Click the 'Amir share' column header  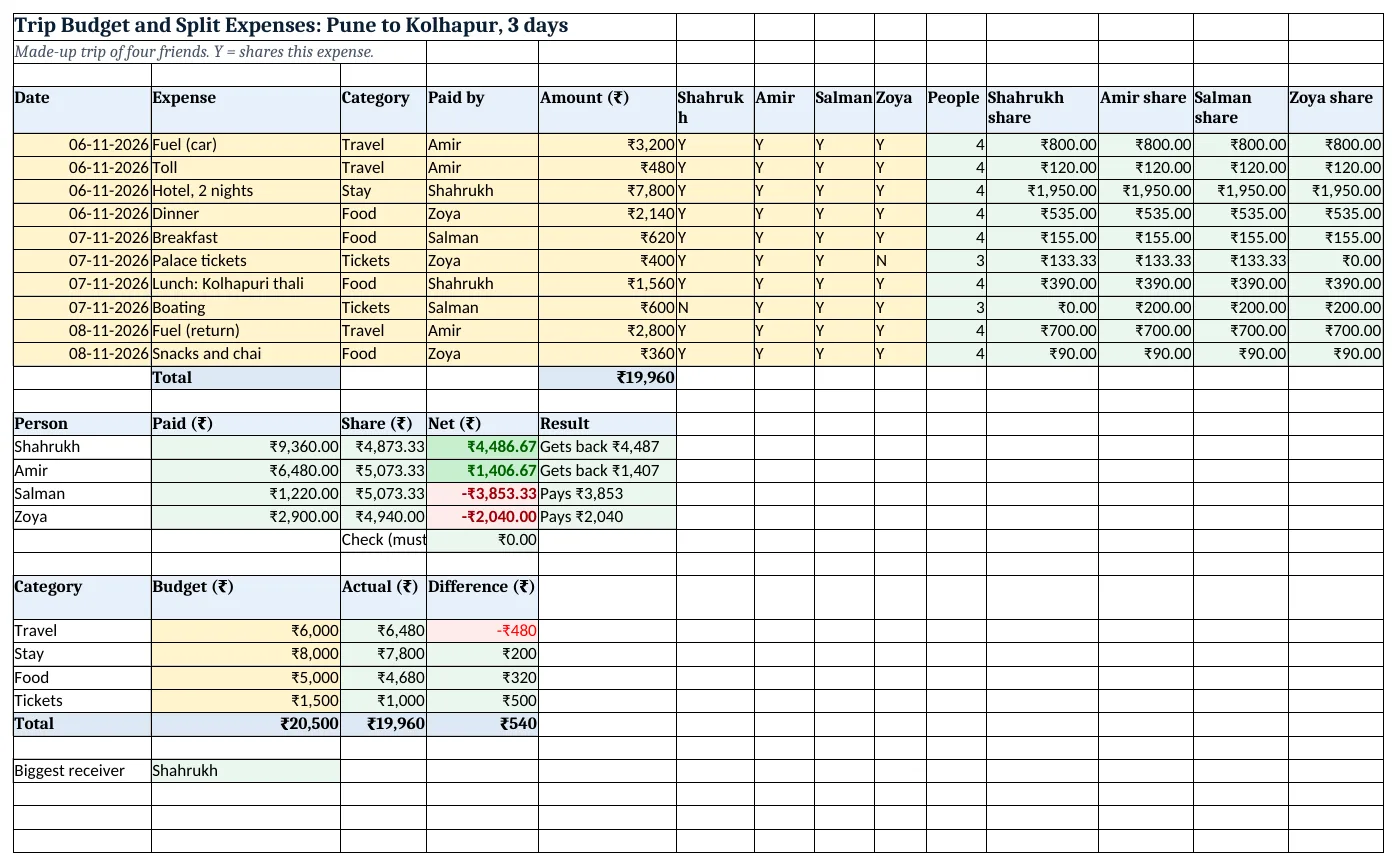point(1145,109)
